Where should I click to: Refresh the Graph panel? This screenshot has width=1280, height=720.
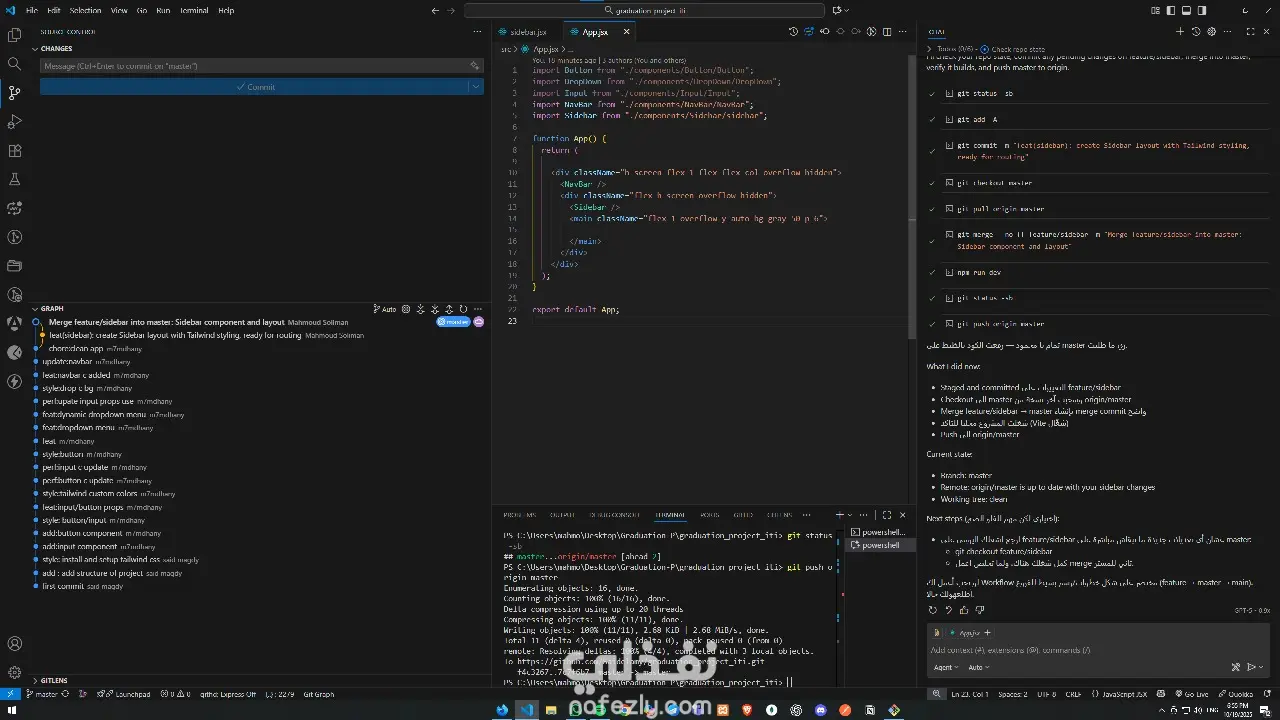pyautogui.click(x=463, y=309)
